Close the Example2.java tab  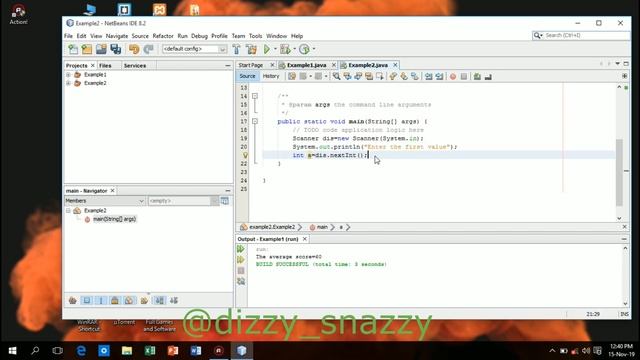[395, 65]
